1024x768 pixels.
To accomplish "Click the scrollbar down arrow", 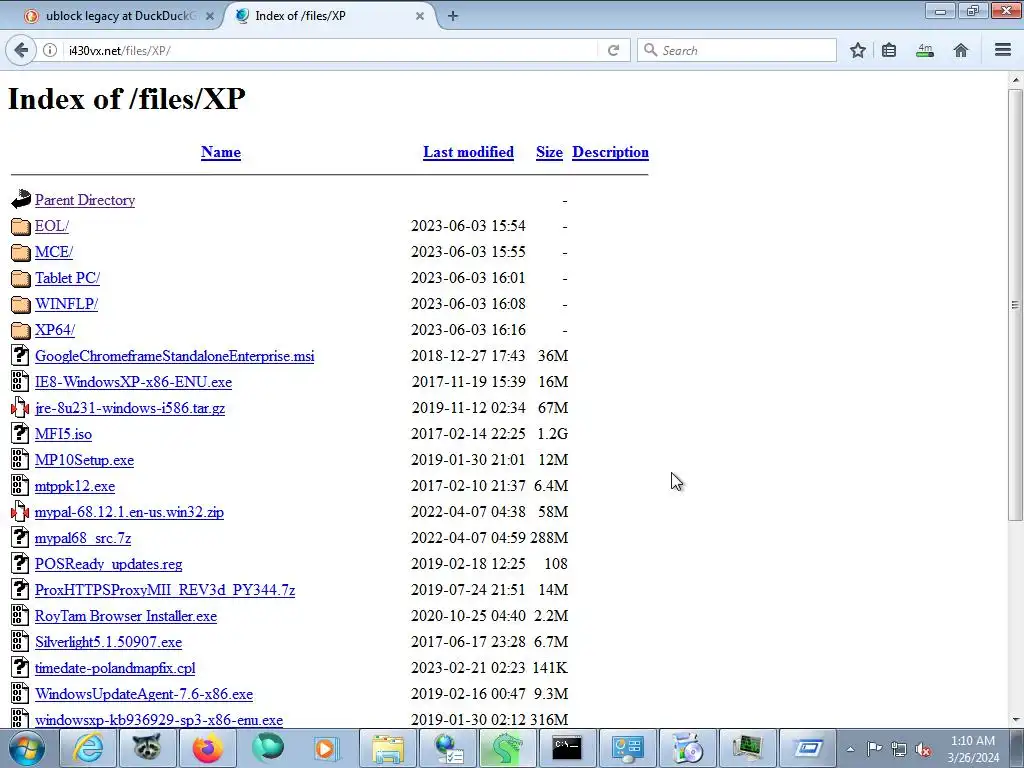I will tap(1015, 720).
